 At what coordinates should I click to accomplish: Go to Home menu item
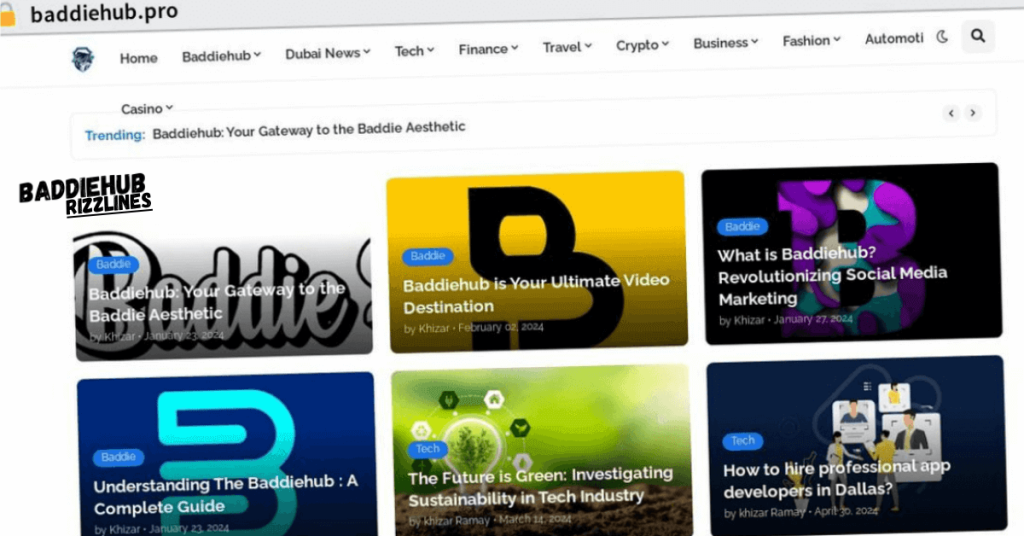(x=138, y=58)
